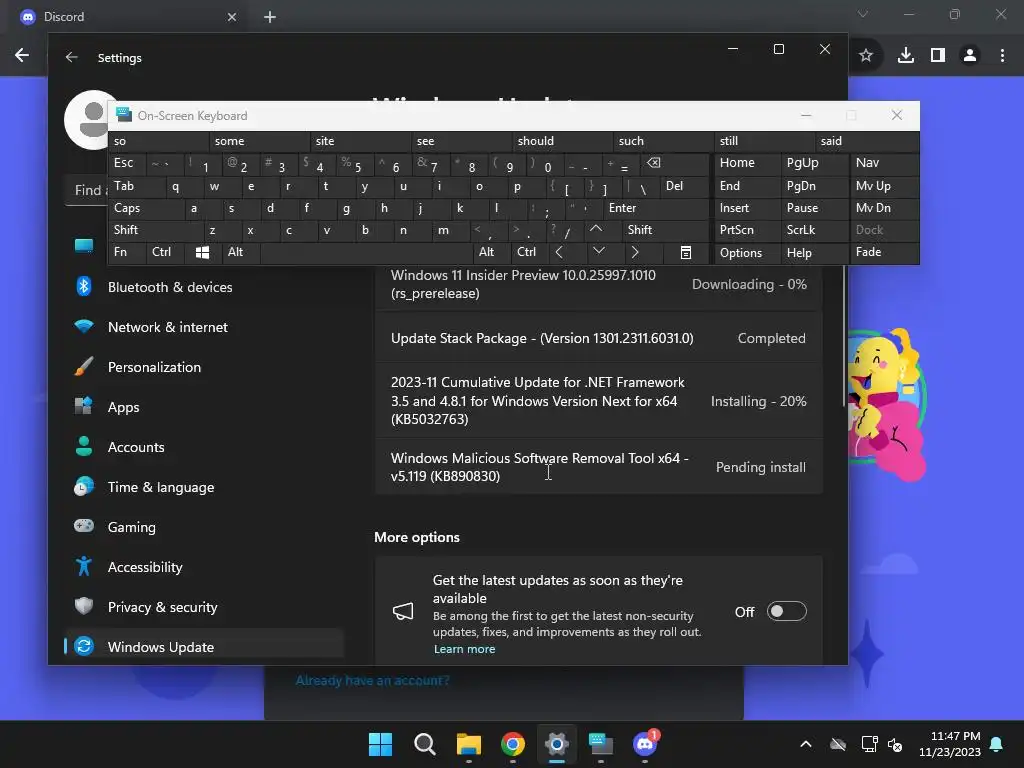Toggle the Fn key on the On-Screen Keyboard

[127, 252]
